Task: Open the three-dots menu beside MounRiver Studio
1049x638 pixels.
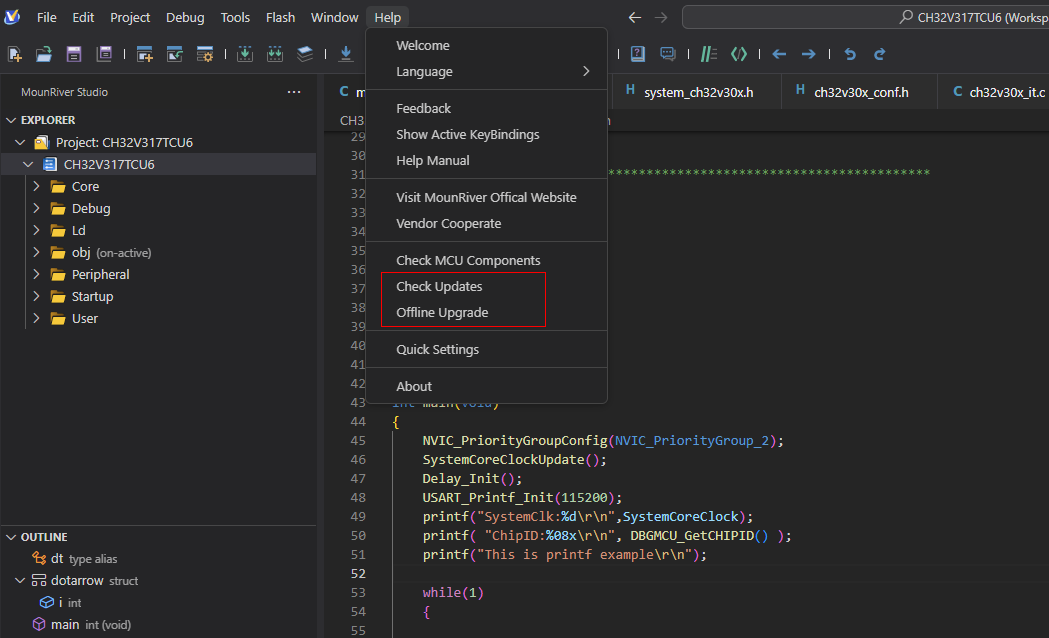Action: click(x=294, y=92)
